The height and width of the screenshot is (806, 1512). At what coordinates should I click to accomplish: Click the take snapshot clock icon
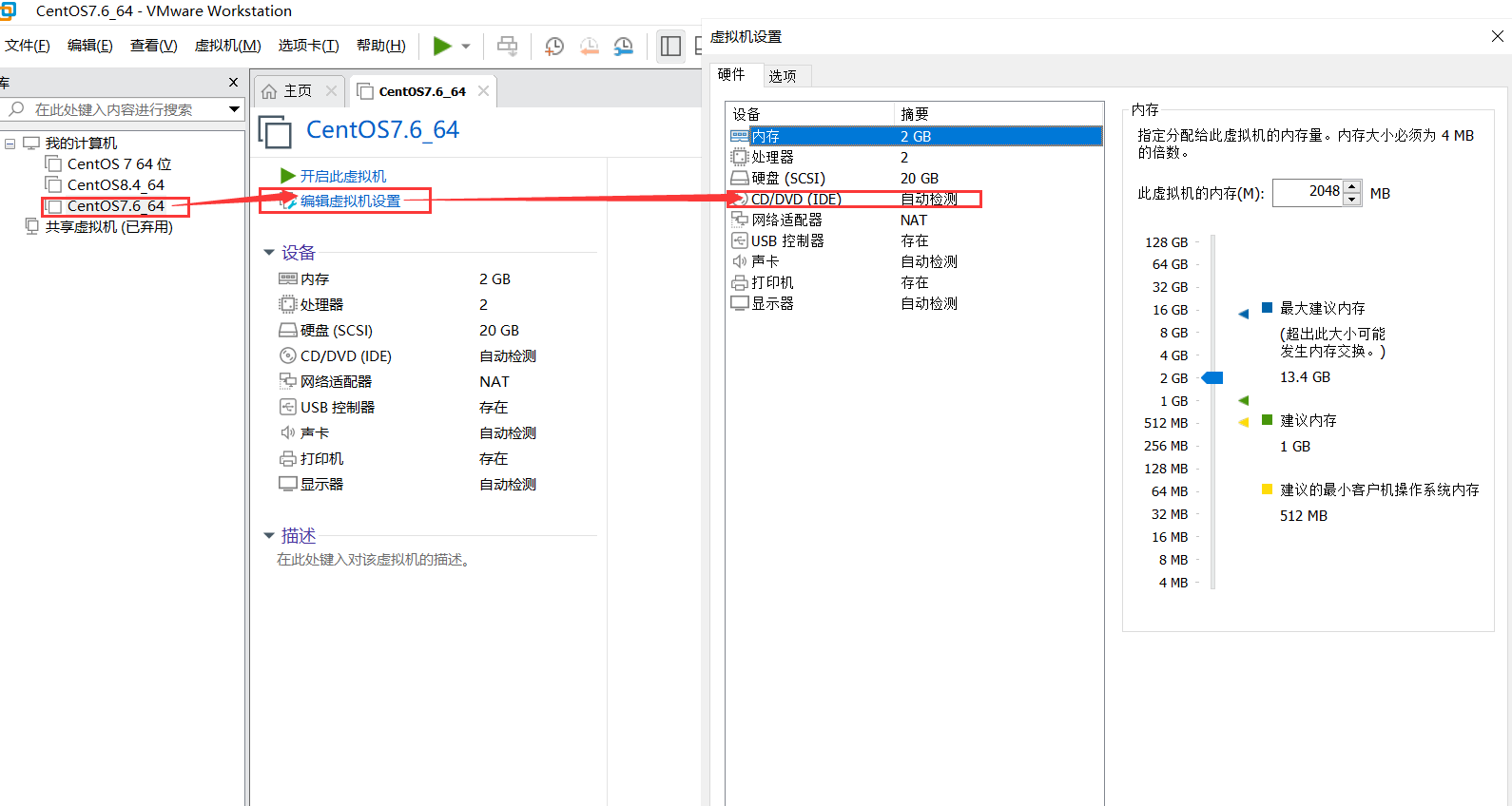click(x=553, y=46)
